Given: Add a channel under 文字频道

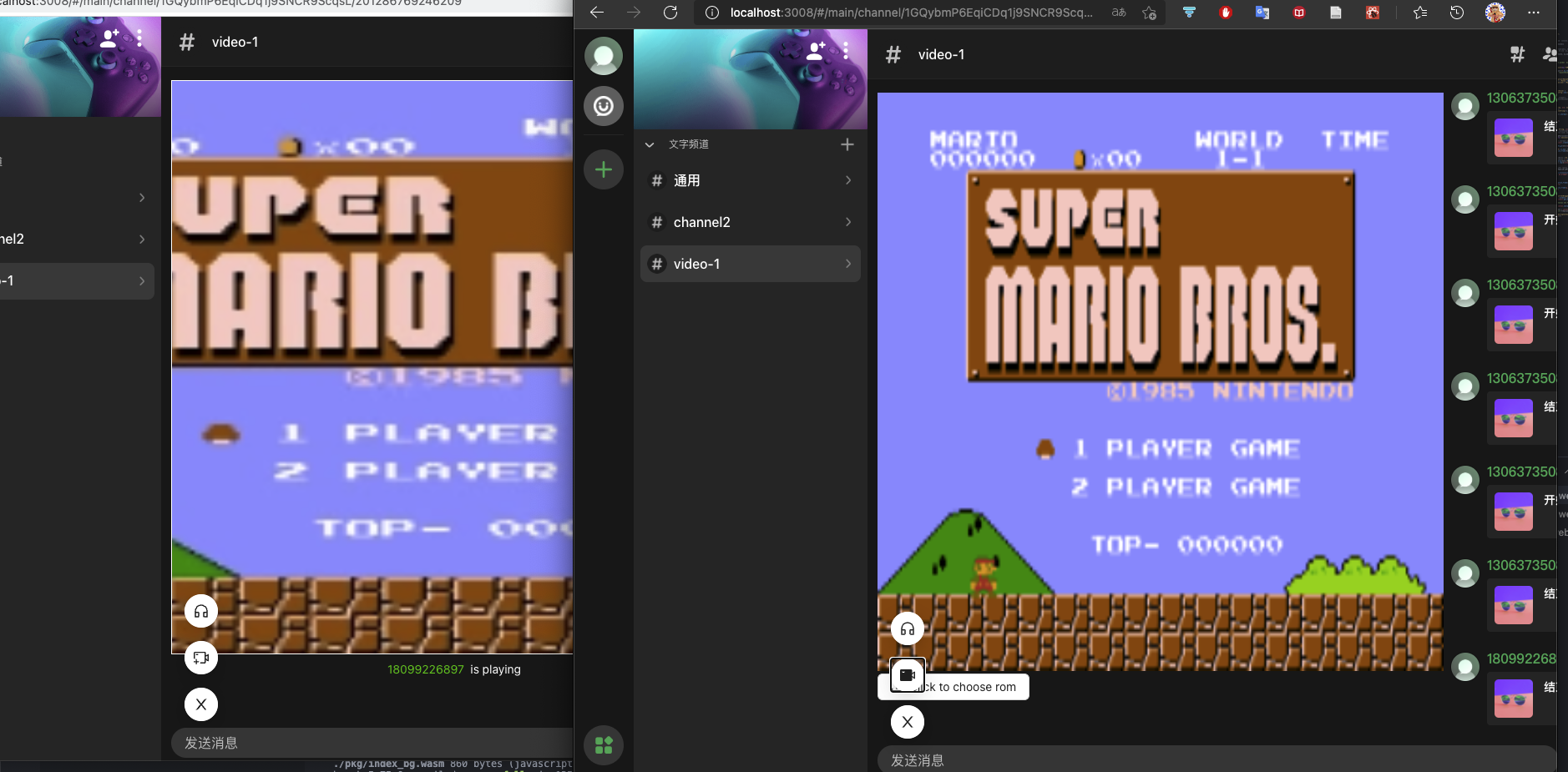Looking at the screenshot, I should (847, 144).
